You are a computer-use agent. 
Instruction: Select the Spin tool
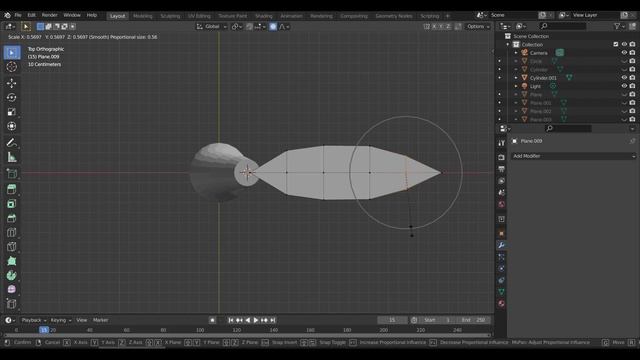[11, 275]
